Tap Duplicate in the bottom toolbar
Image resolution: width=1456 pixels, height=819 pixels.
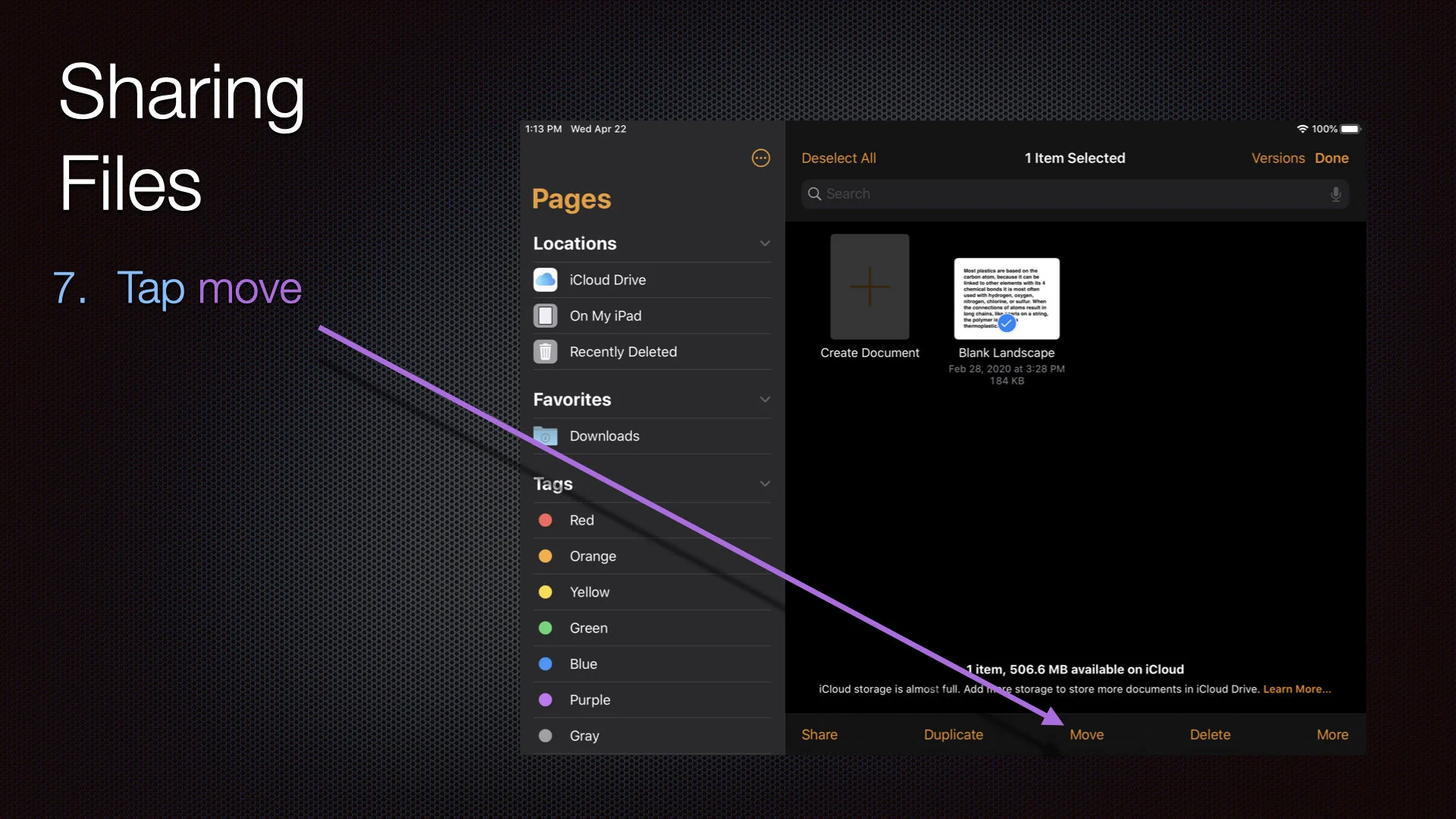[952, 734]
